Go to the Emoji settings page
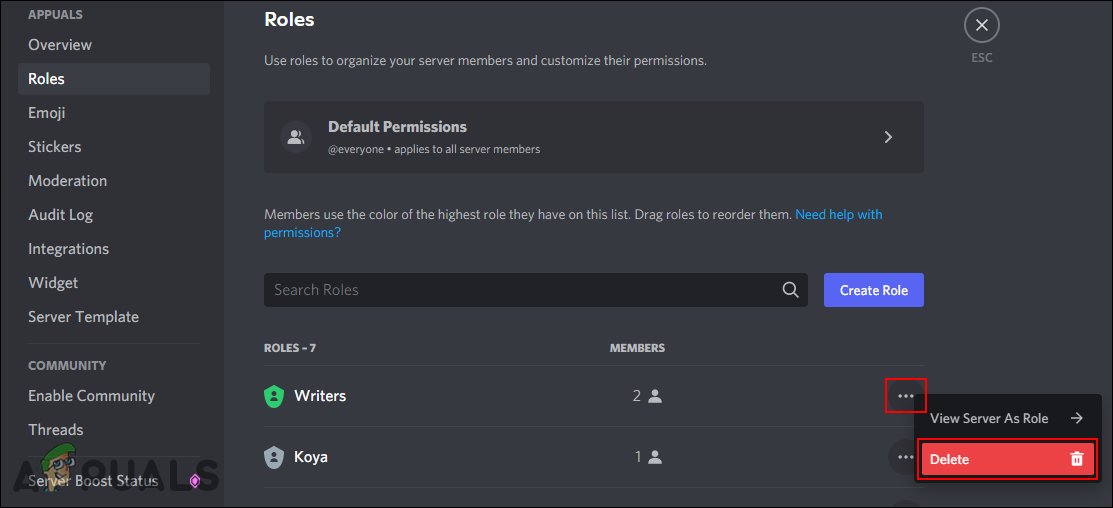 (47, 113)
